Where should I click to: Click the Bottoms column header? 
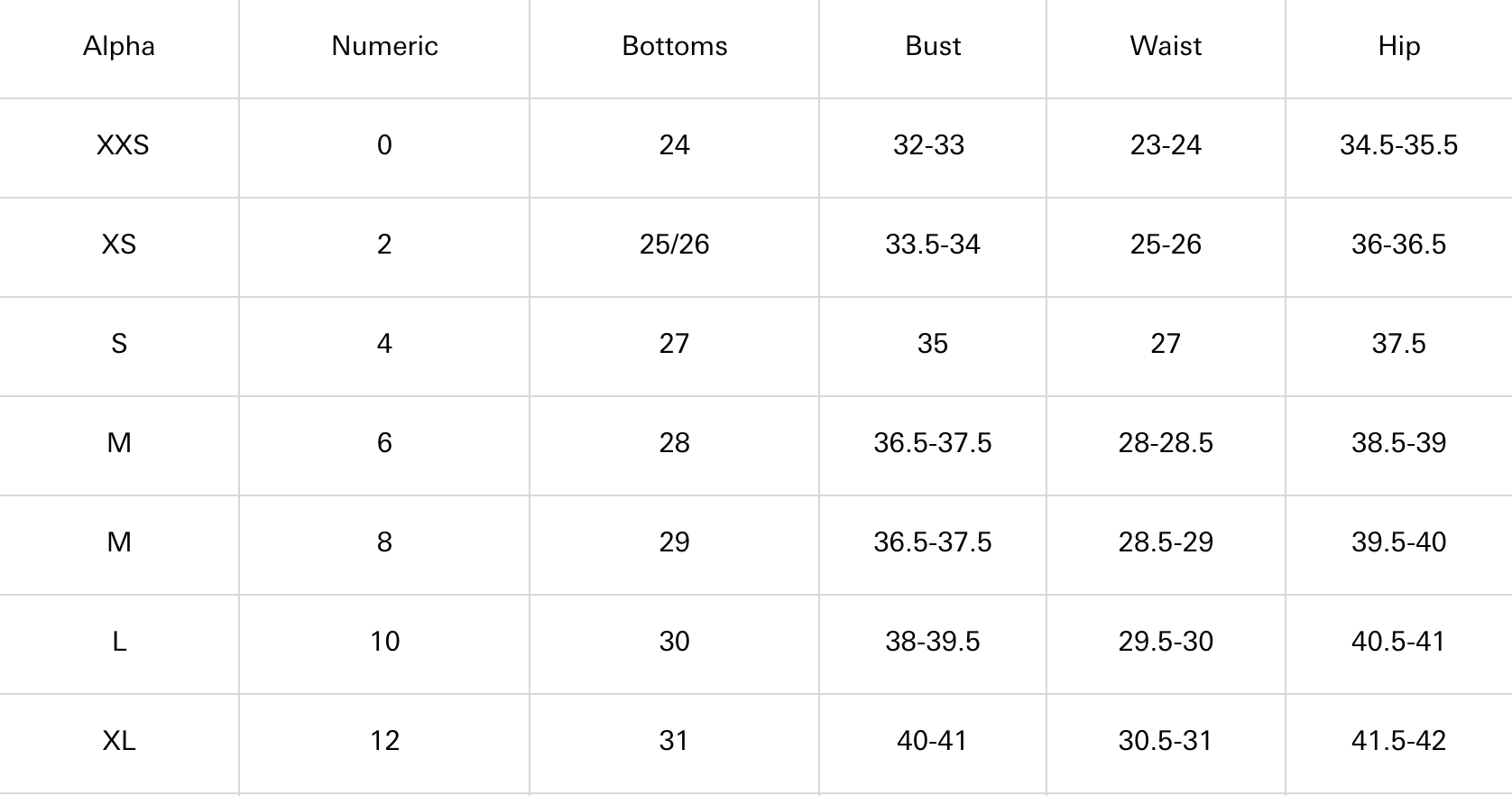click(x=674, y=46)
